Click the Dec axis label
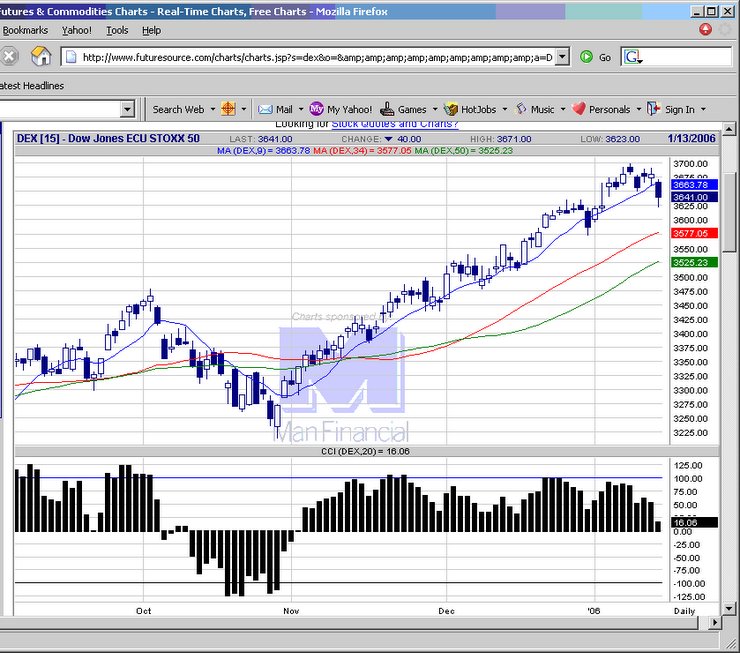 point(446,611)
